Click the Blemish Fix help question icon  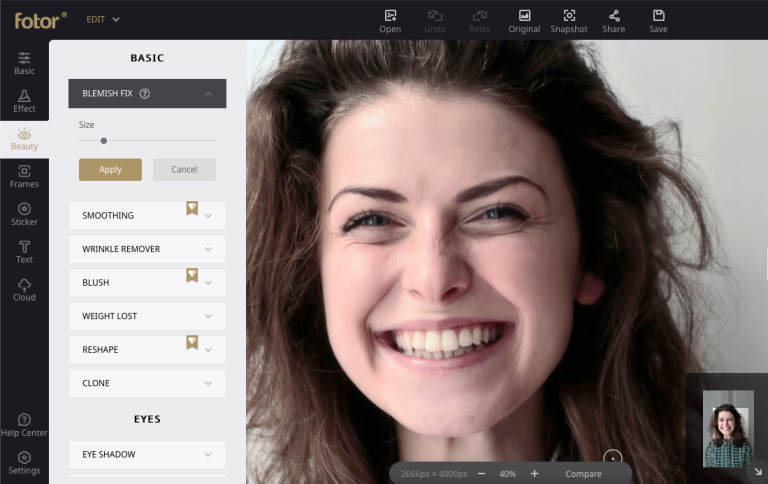pyautogui.click(x=144, y=94)
